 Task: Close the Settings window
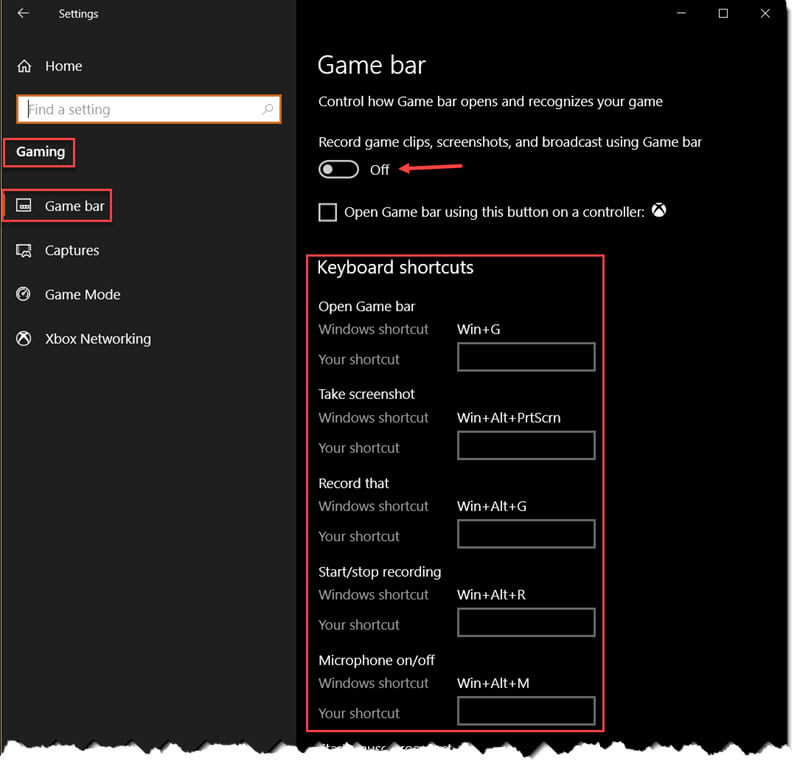tap(765, 13)
